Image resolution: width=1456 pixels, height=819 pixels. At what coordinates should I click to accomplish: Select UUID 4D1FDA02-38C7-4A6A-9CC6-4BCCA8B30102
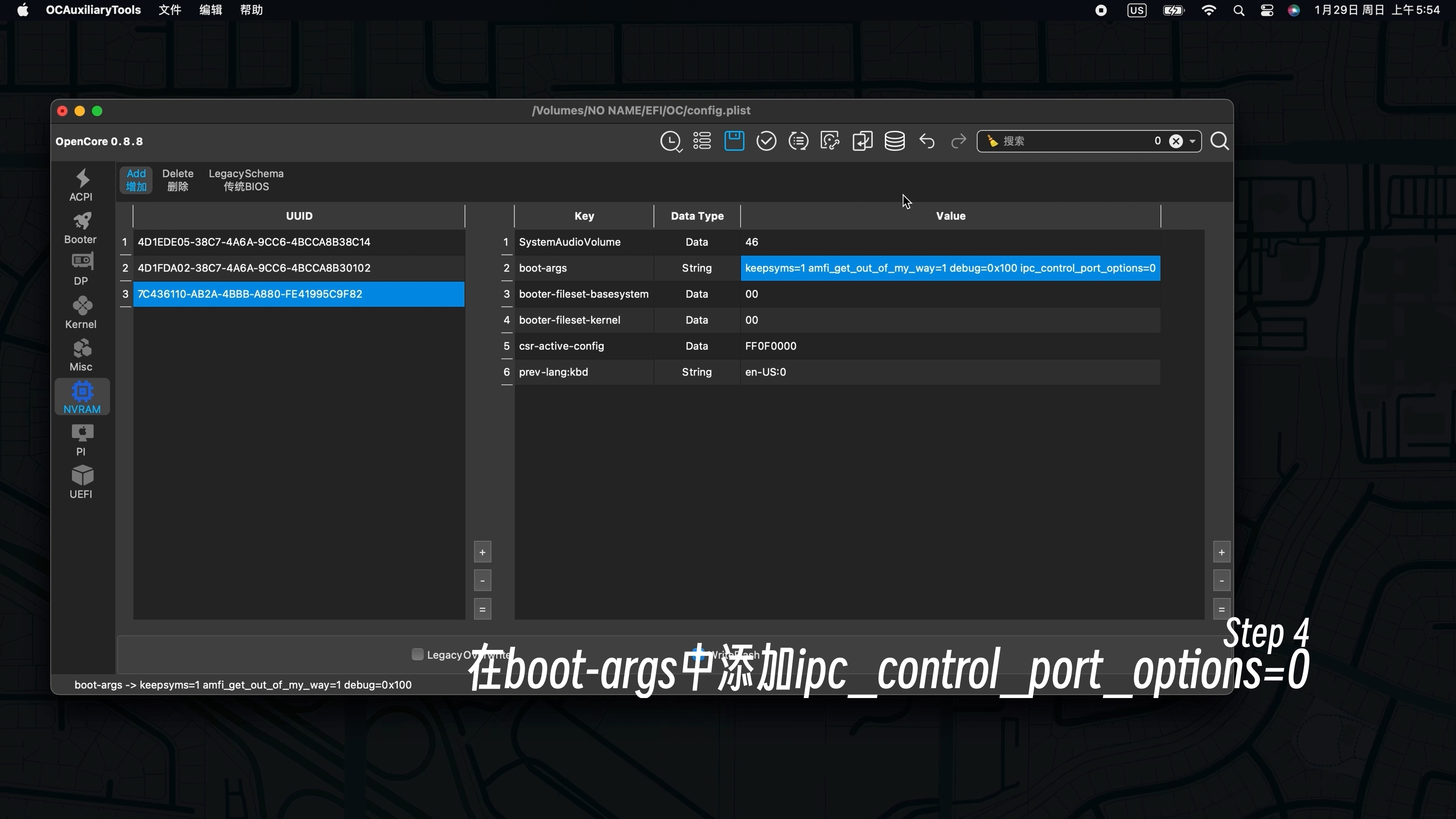[x=298, y=268]
